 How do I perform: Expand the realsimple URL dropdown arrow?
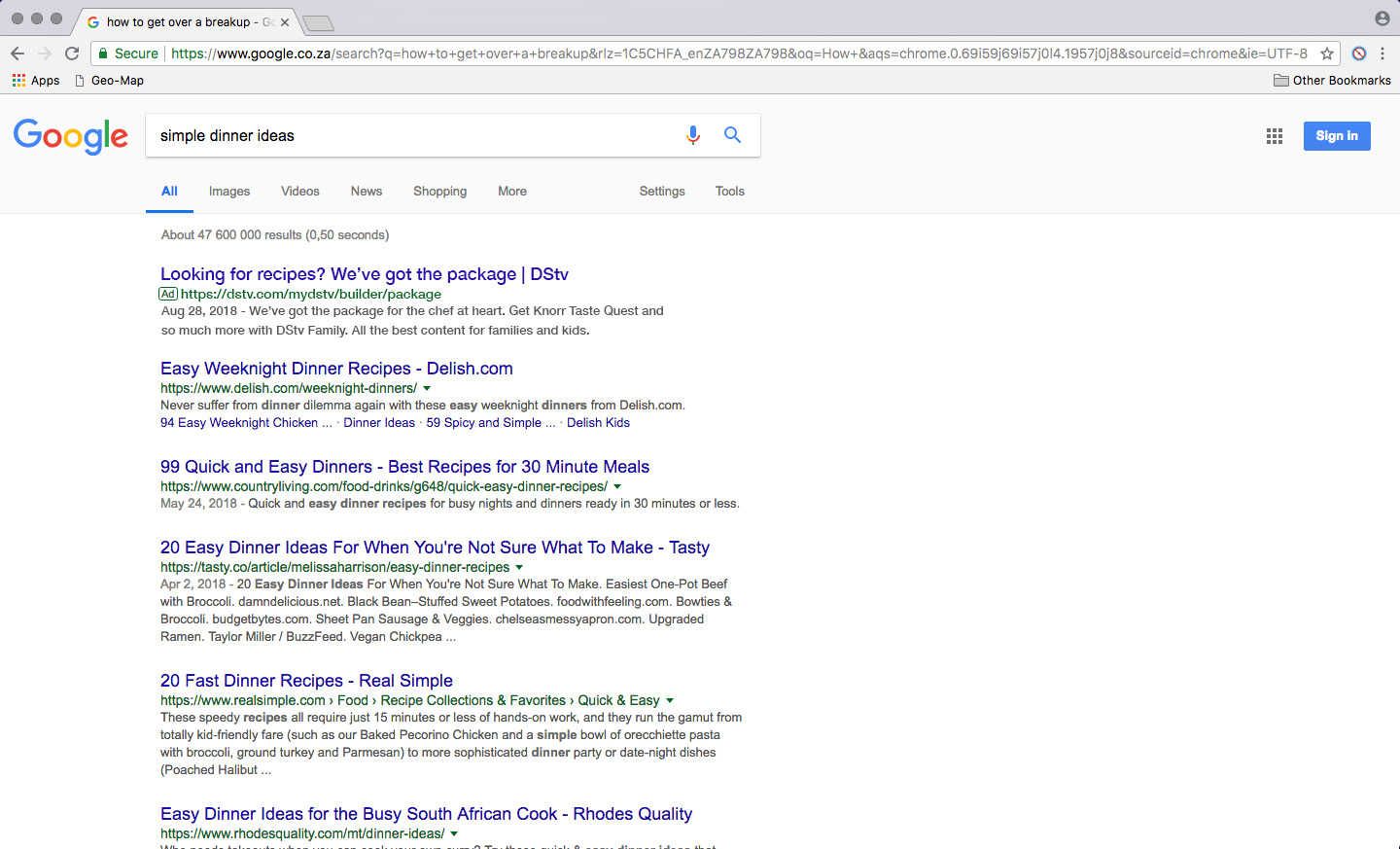[x=670, y=700]
